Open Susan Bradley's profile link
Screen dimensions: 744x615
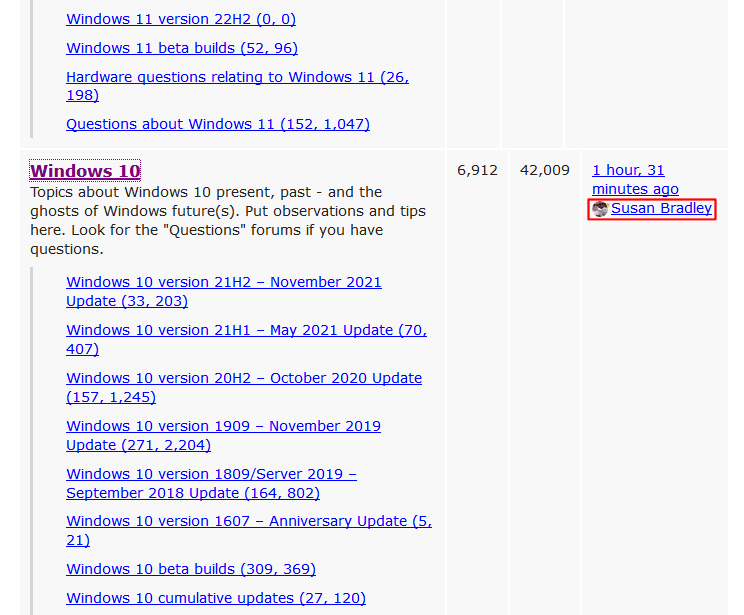pyautogui.click(x=661, y=208)
